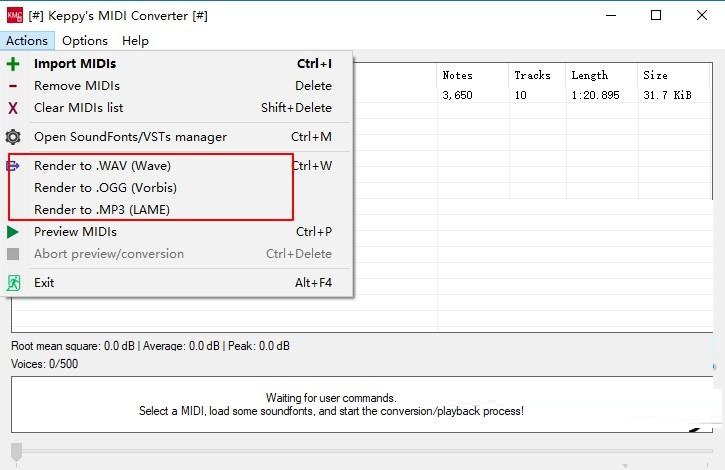Click the Exit menu item
Viewport: 725px width, 470px height.
pyautogui.click(x=178, y=283)
